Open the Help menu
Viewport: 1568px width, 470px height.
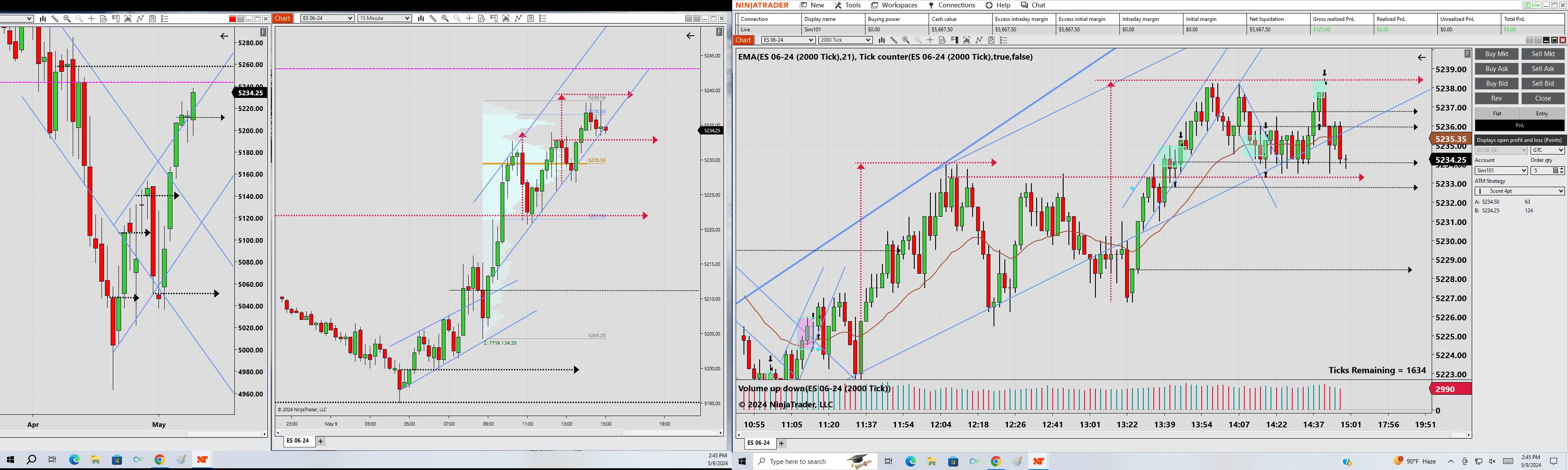[998, 5]
